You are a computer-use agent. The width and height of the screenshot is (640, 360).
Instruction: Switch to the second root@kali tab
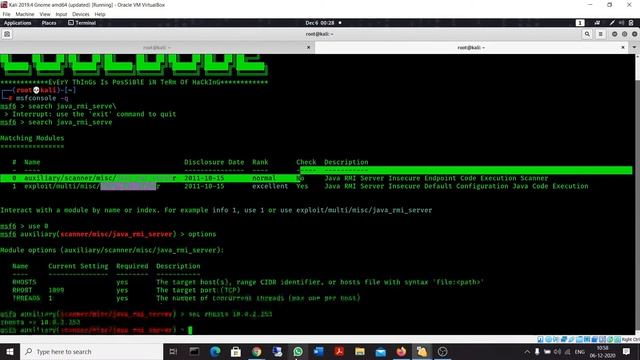pyautogui.click(x=471, y=48)
